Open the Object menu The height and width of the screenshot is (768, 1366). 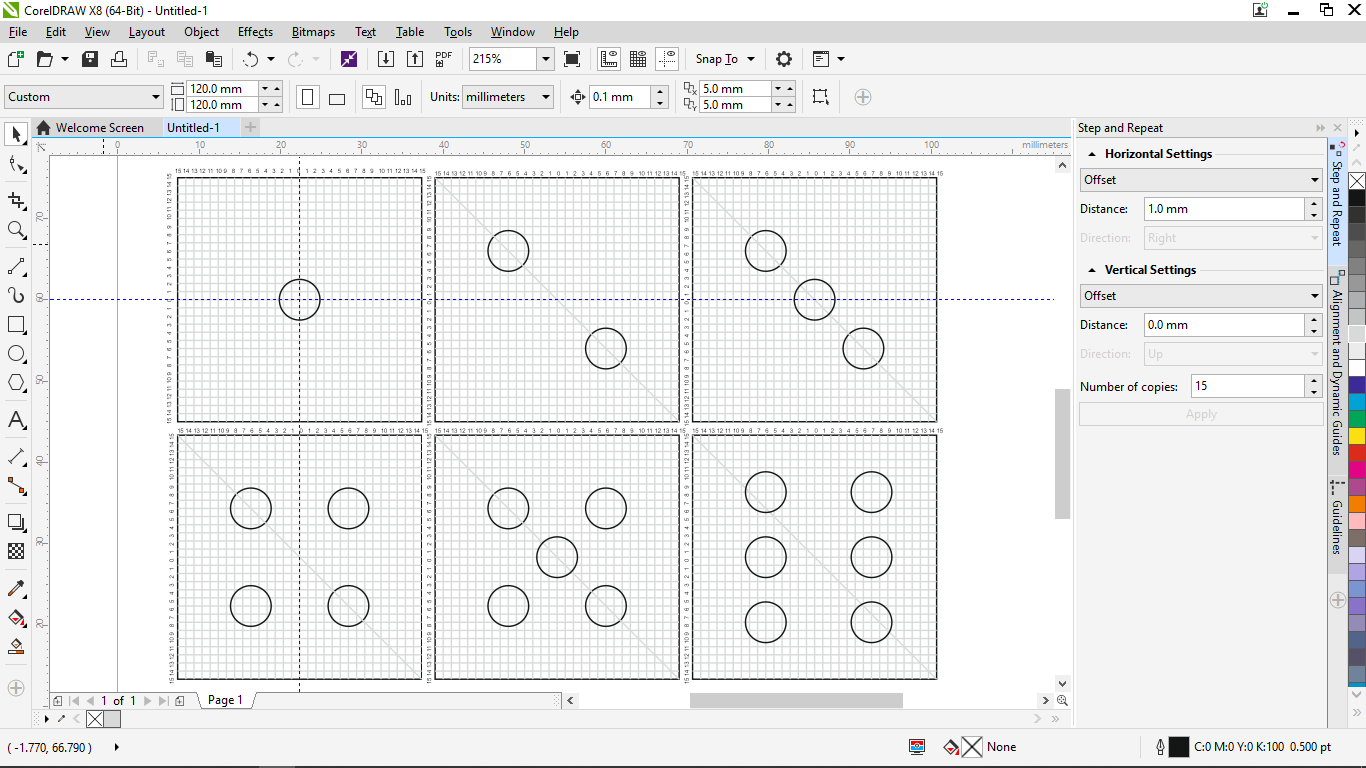[202, 32]
